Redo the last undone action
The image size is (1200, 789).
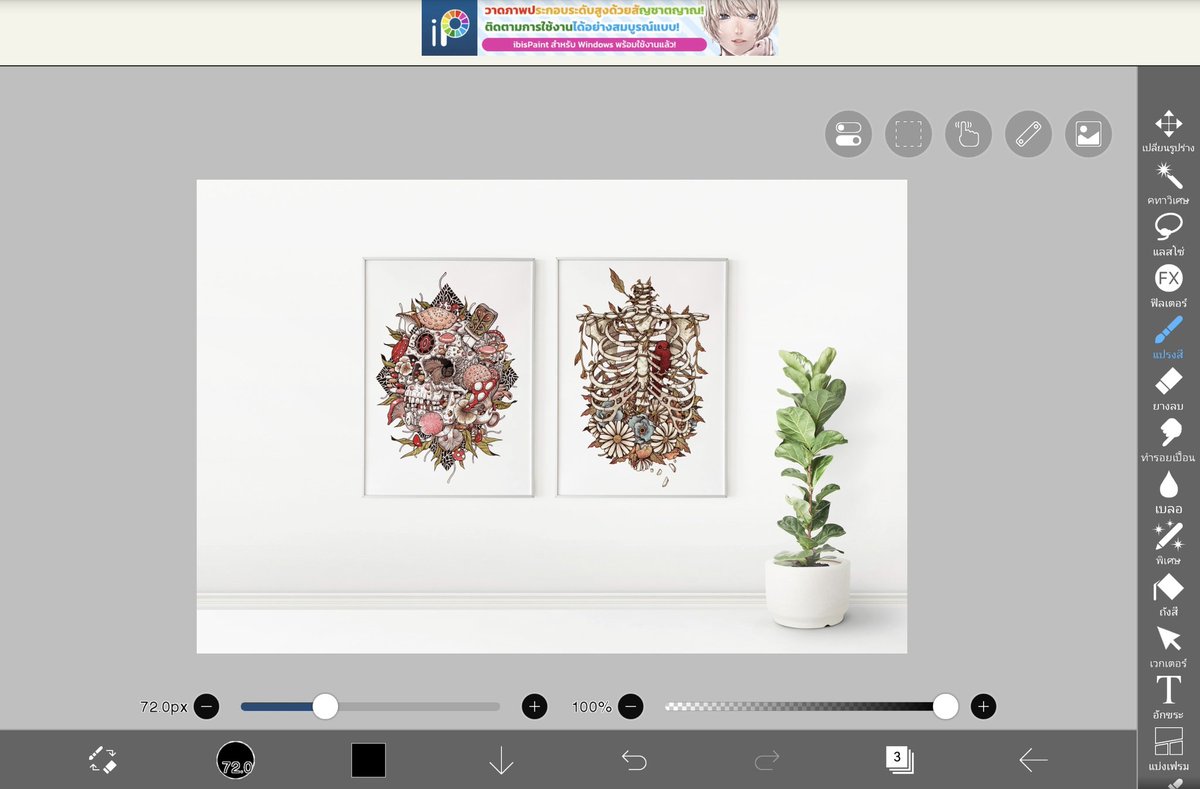click(767, 760)
